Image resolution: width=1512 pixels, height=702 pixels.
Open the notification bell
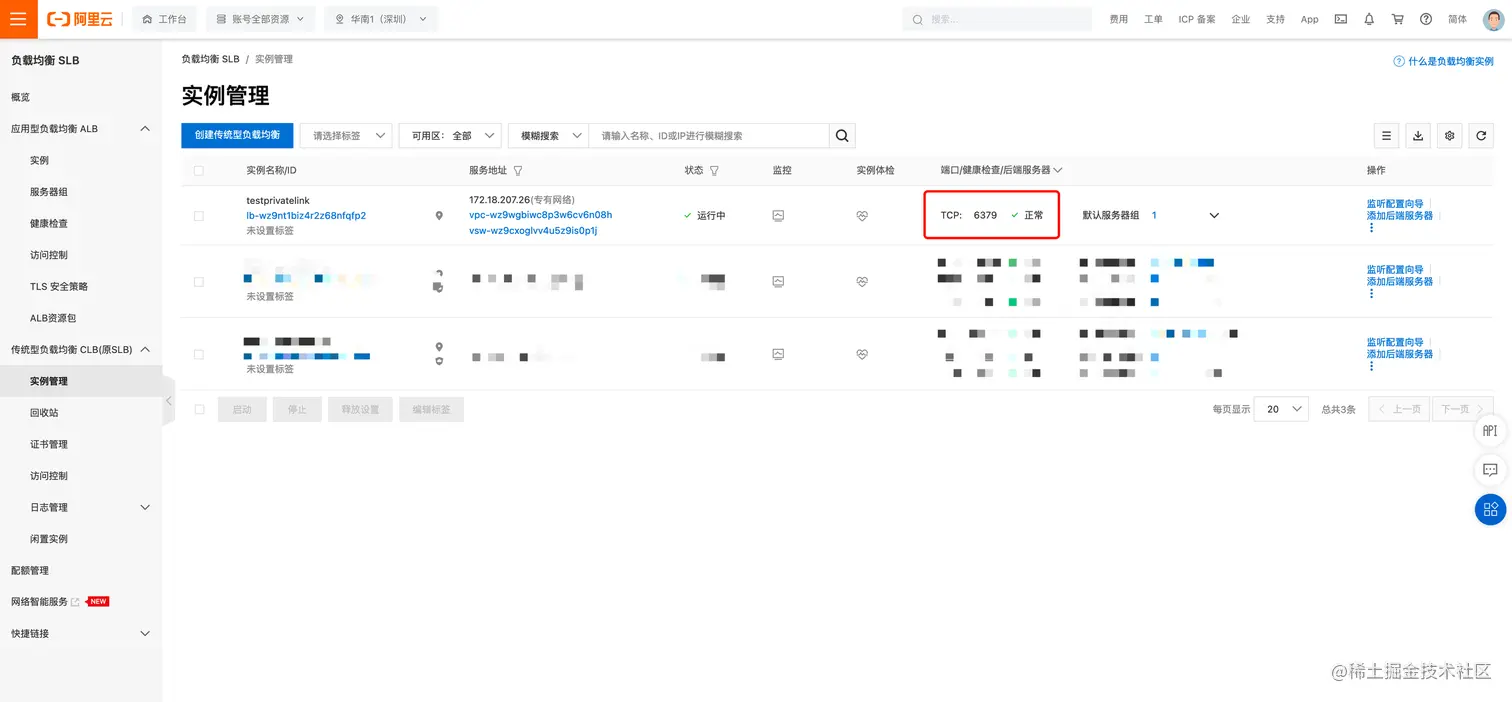point(1369,19)
